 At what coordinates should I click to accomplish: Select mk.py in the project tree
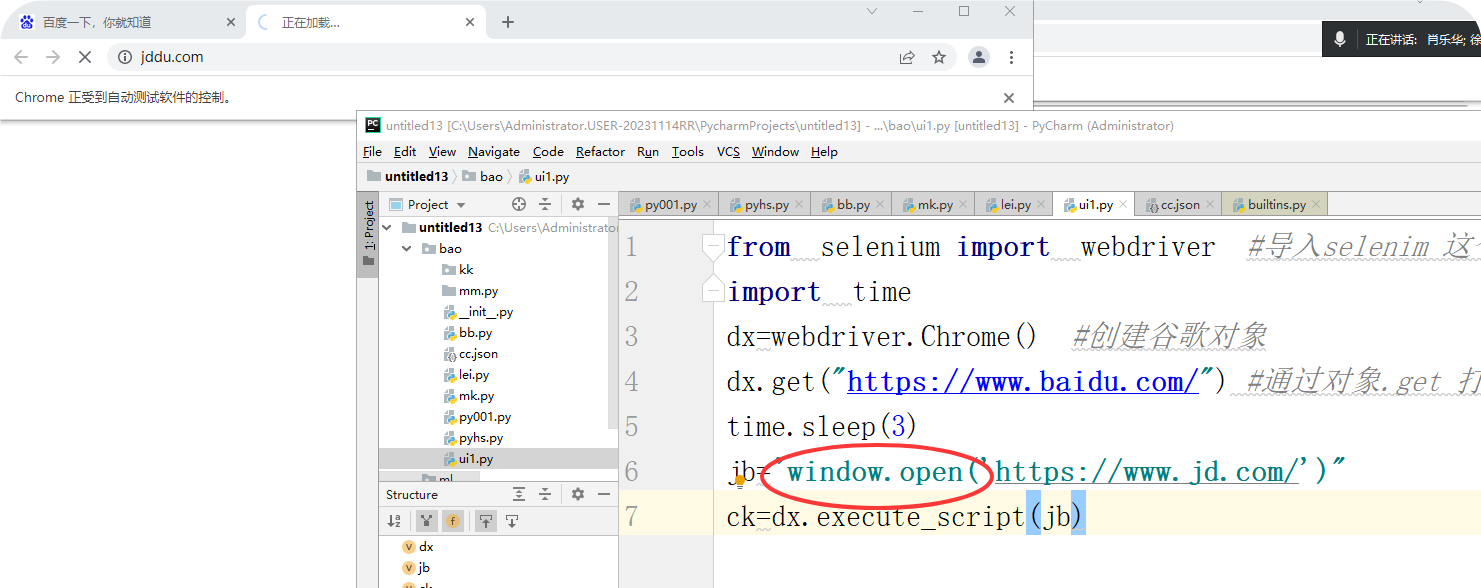[x=468, y=396]
